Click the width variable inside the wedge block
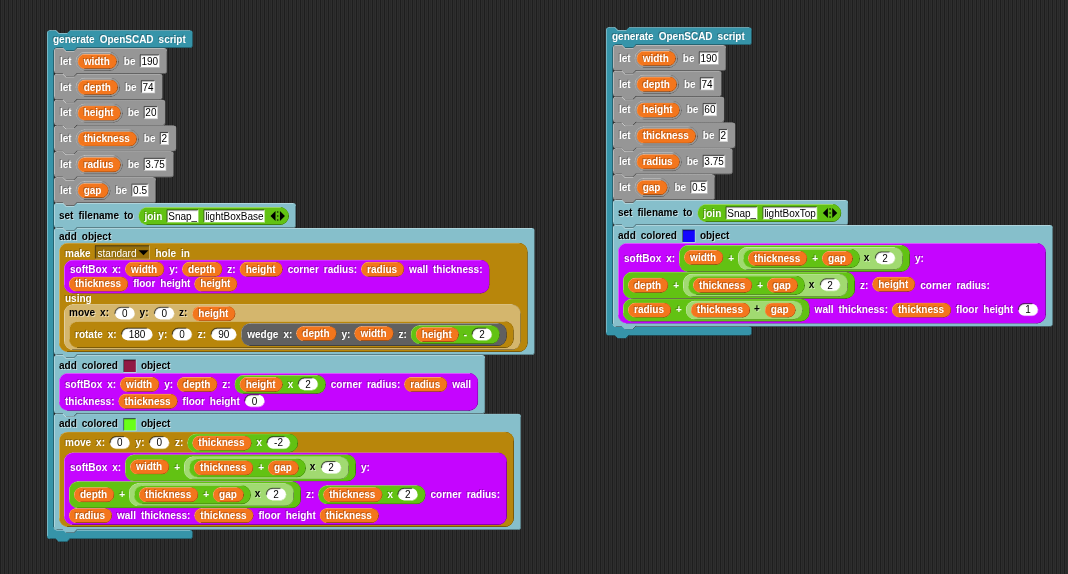1068x574 pixels. pos(373,334)
